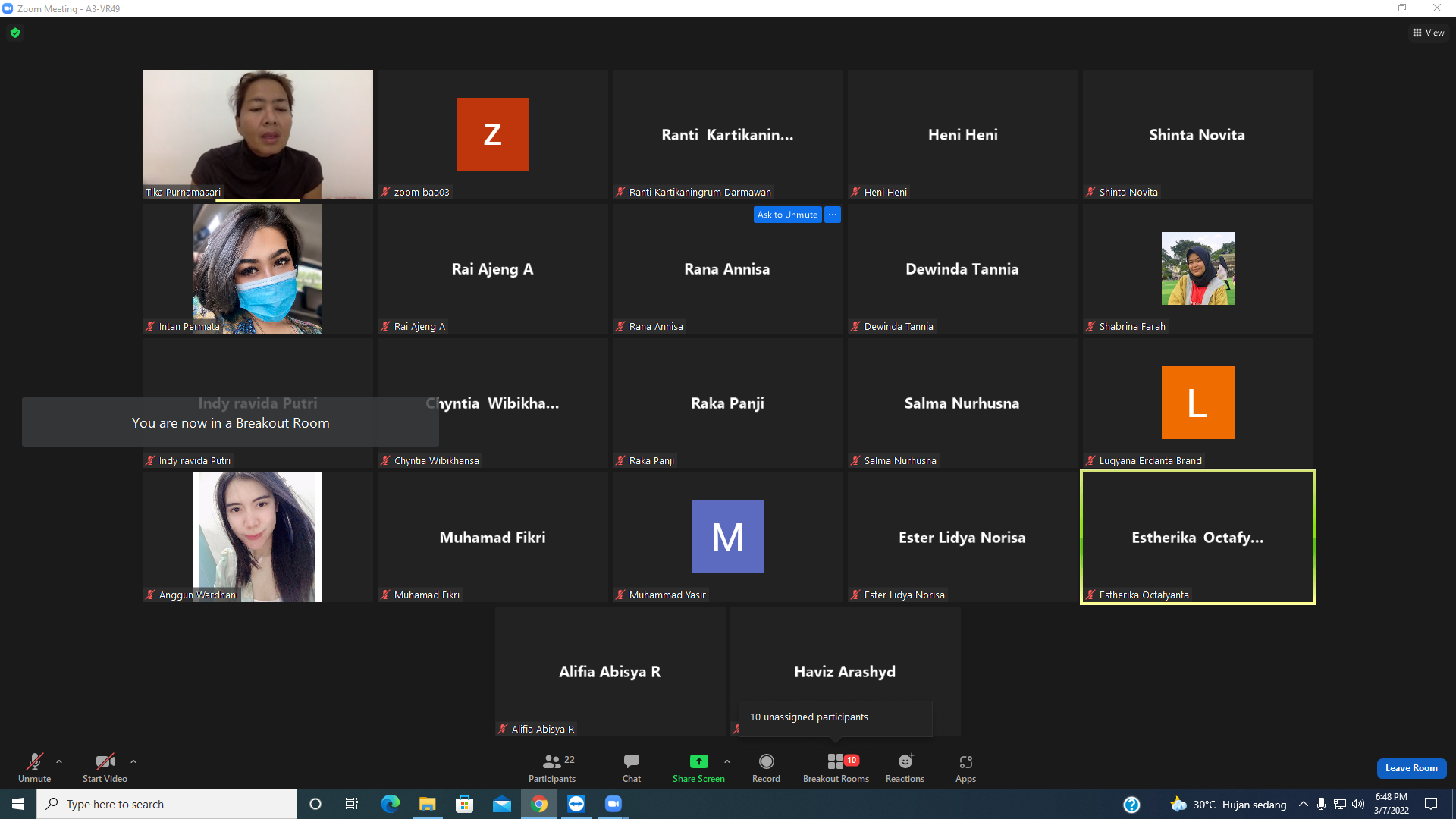Click the 'Ester Lidya Norisa' name label
The height and width of the screenshot is (819, 1456).
(904, 595)
